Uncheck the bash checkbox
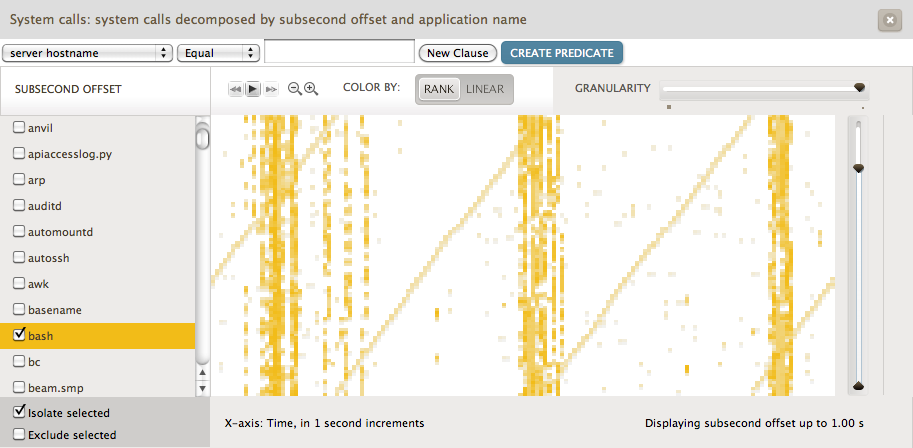913x448 pixels. coord(19,335)
